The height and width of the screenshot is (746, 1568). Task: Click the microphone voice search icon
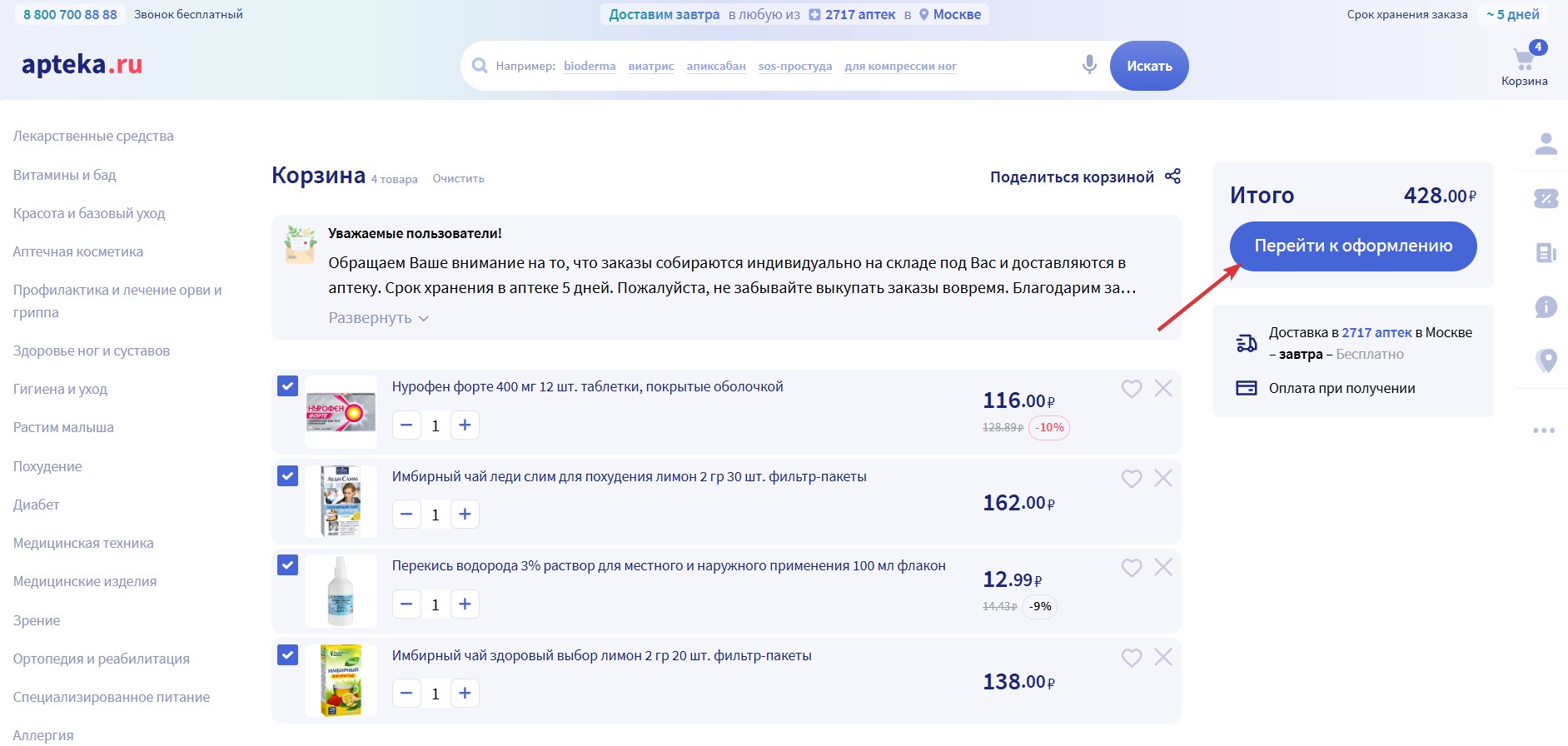1089,65
